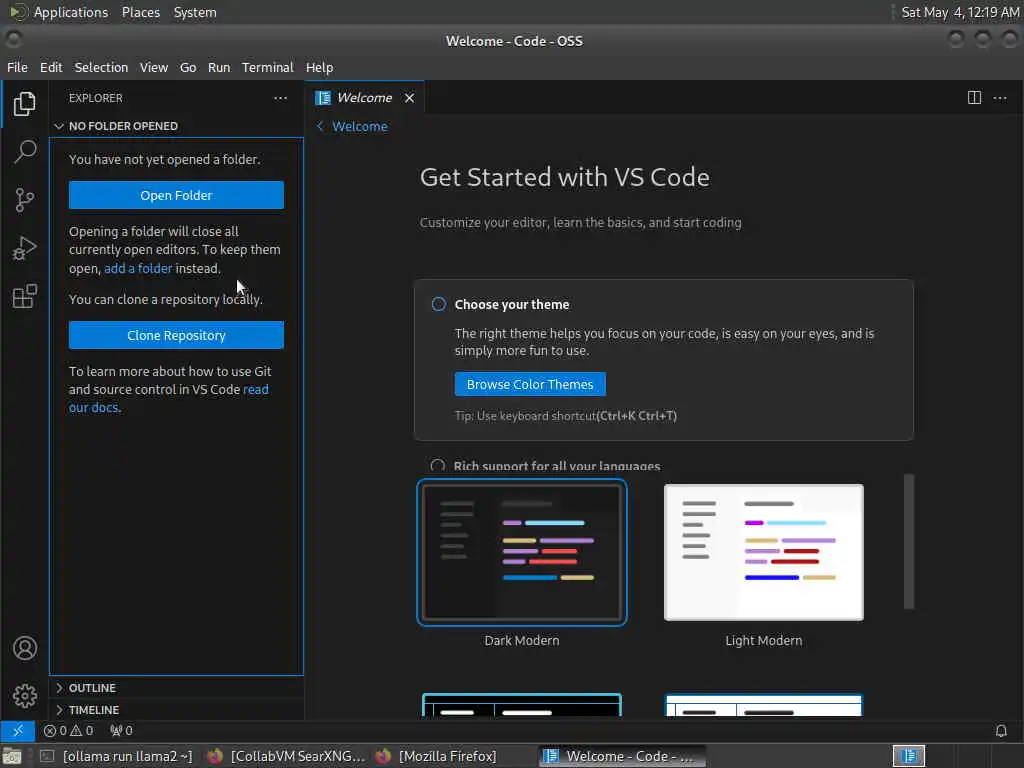Open the Places system menu
This screenshot has width=1024, height=768.
coord(140,12)
